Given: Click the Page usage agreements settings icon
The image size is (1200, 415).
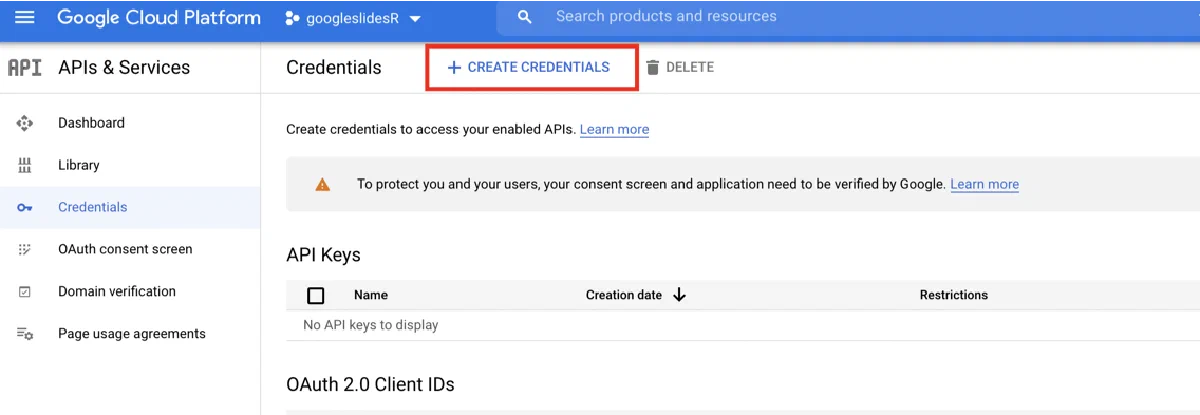Looking at the screenshot, I should (25, 334).
